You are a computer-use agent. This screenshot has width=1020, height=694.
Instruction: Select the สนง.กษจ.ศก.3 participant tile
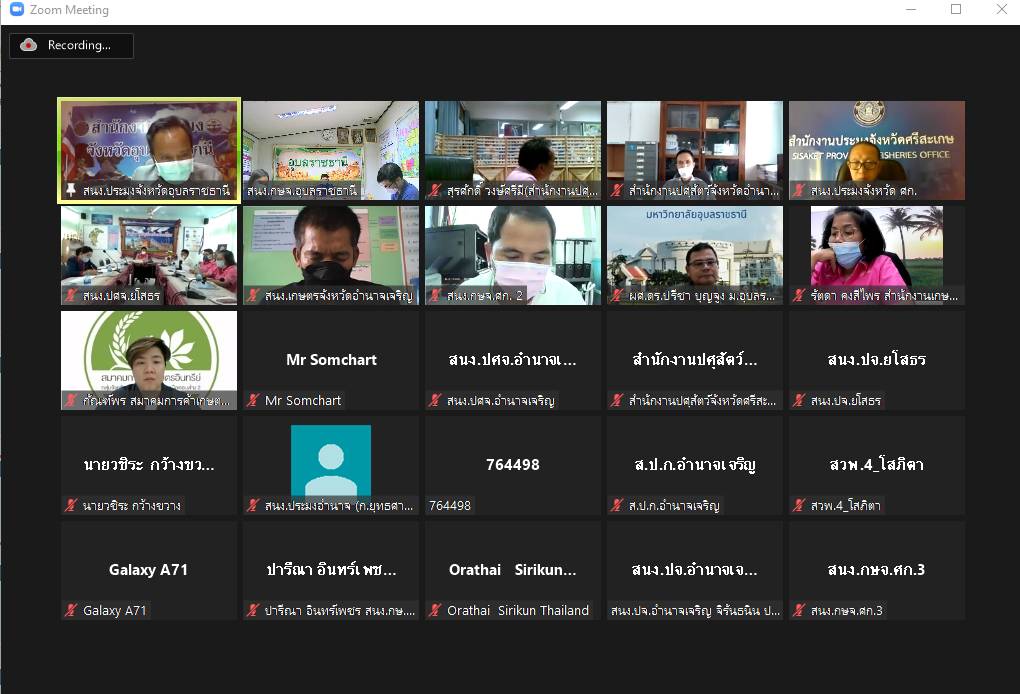tap(876, 569)
